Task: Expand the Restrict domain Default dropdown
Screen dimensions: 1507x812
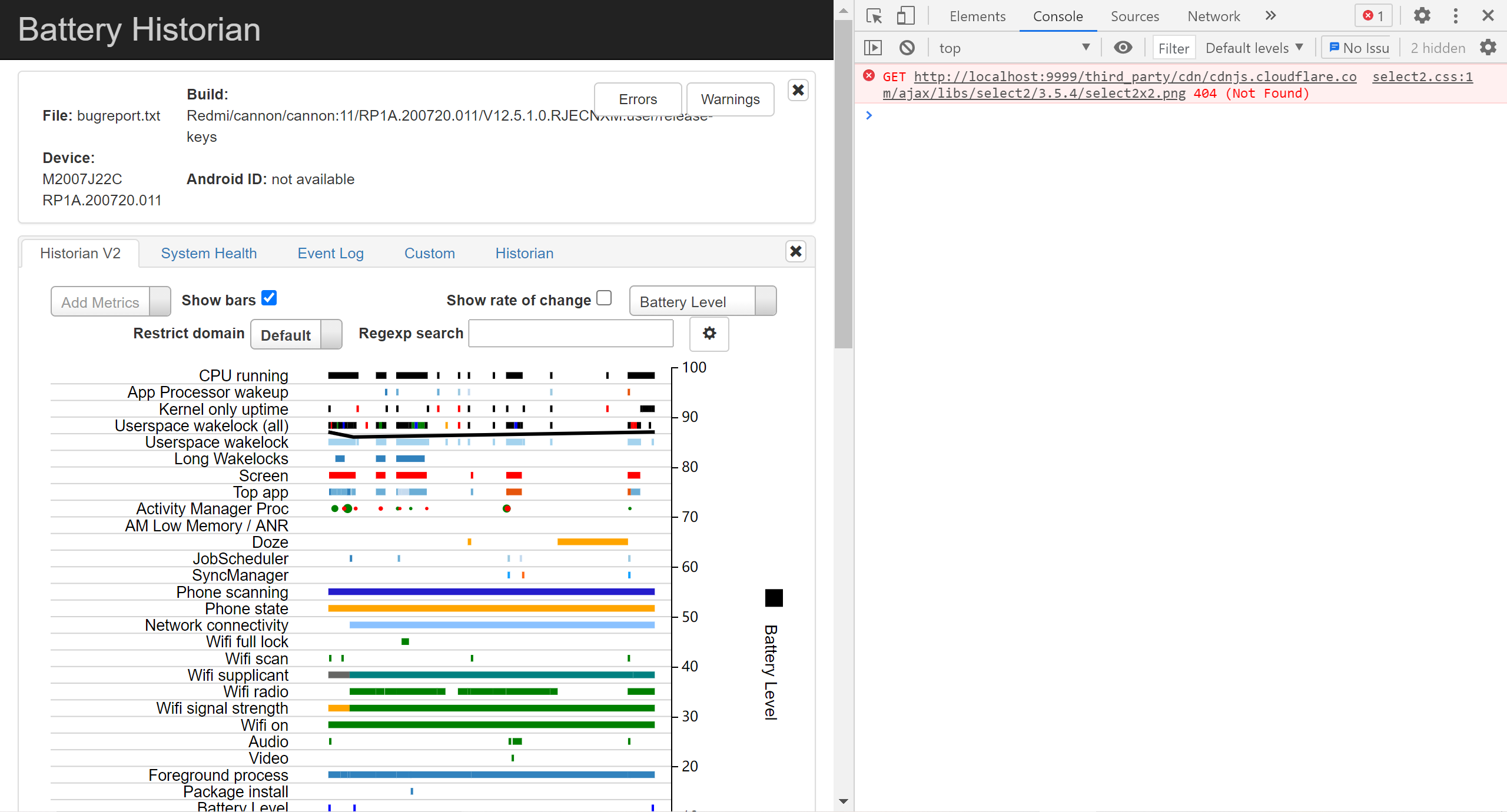Action: point(296,335)
